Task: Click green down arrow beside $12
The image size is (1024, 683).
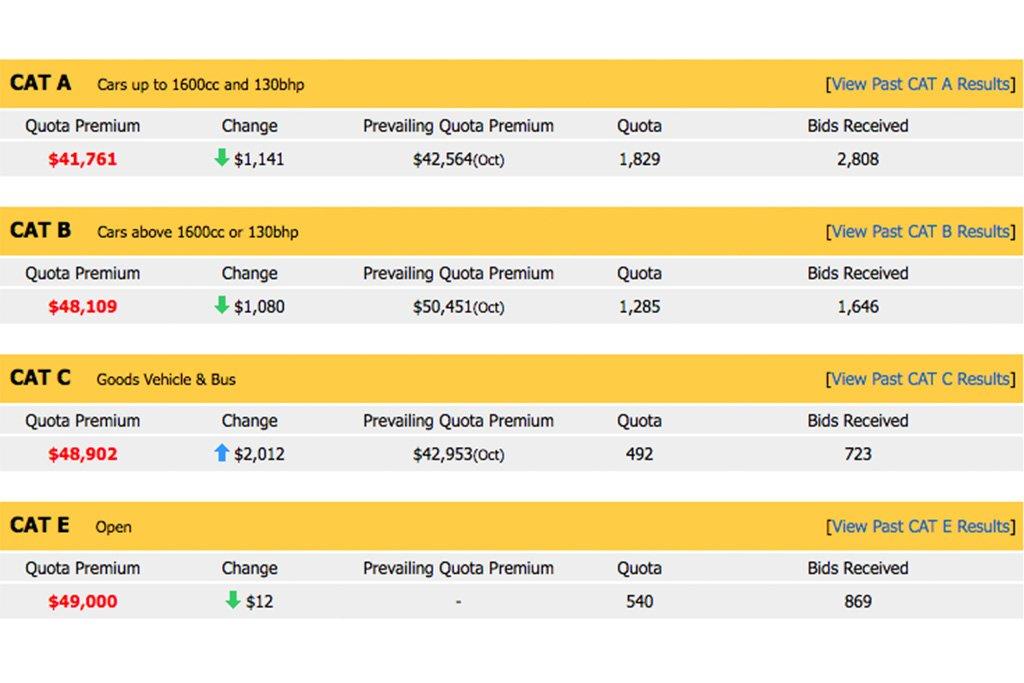Action: tap(232, 600)
